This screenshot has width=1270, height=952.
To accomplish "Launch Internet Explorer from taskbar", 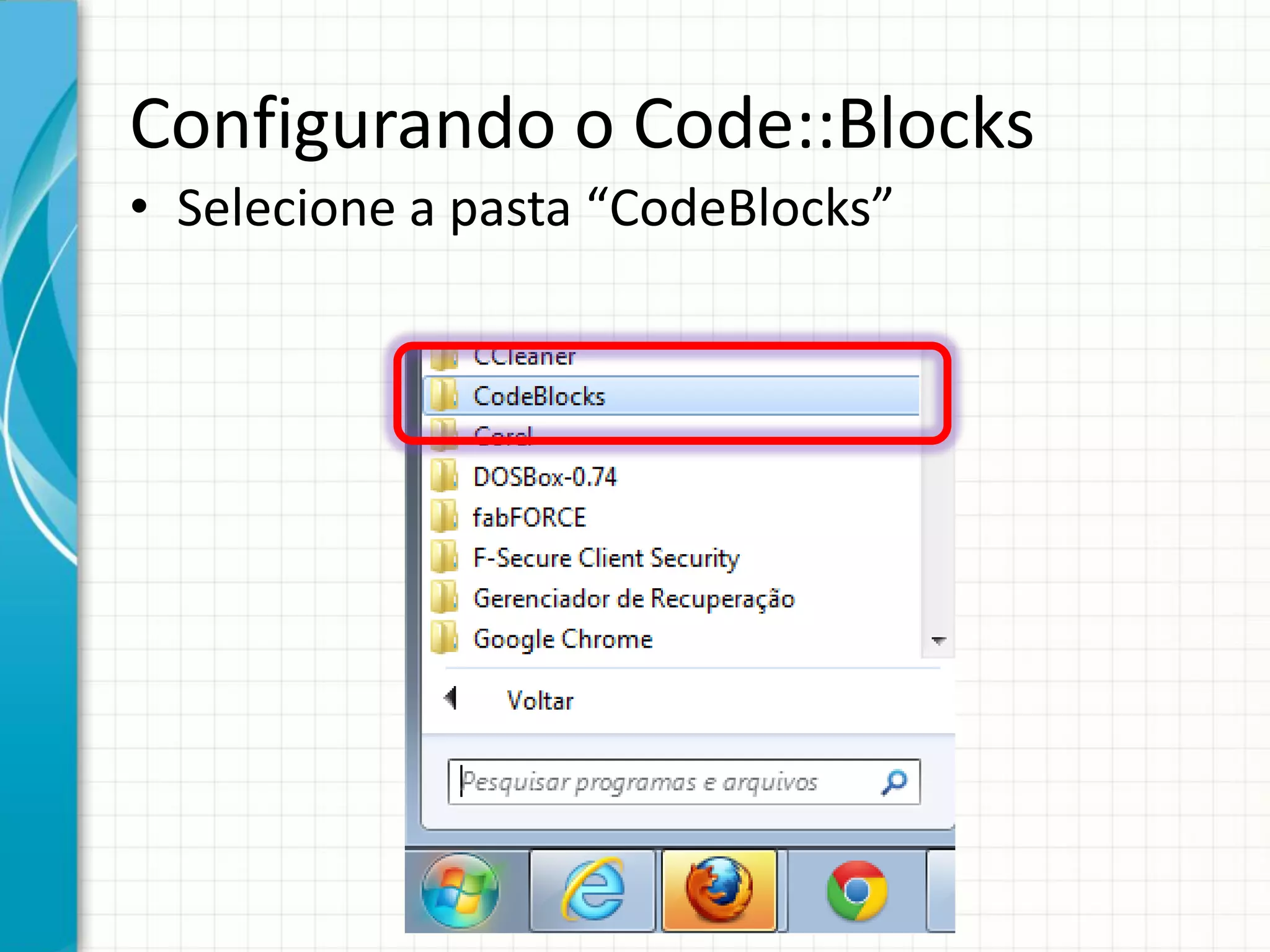I will pos(593,891).
